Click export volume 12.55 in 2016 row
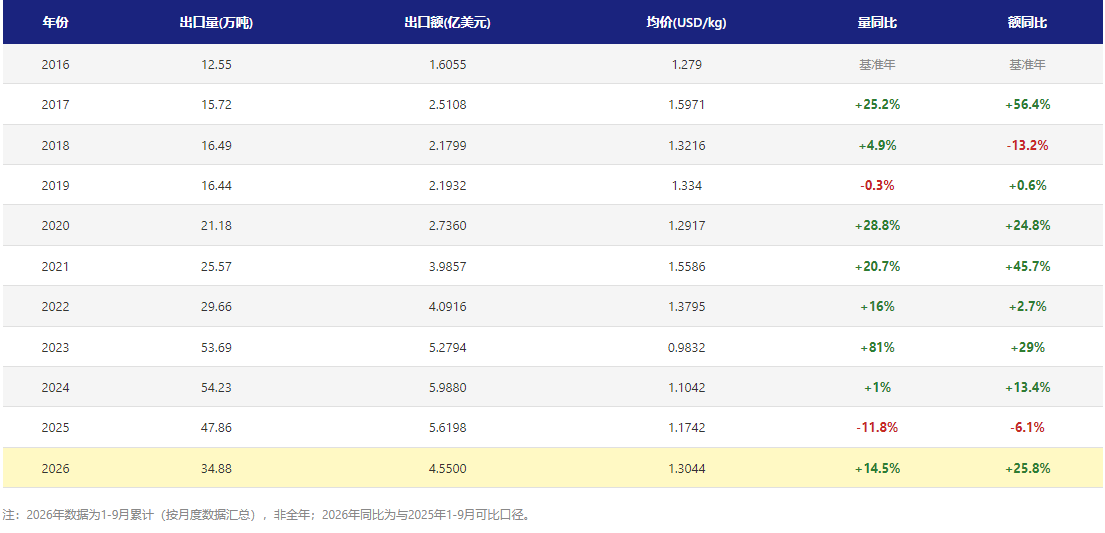This screenshot has height=533, width=1105. click(216, 64)
